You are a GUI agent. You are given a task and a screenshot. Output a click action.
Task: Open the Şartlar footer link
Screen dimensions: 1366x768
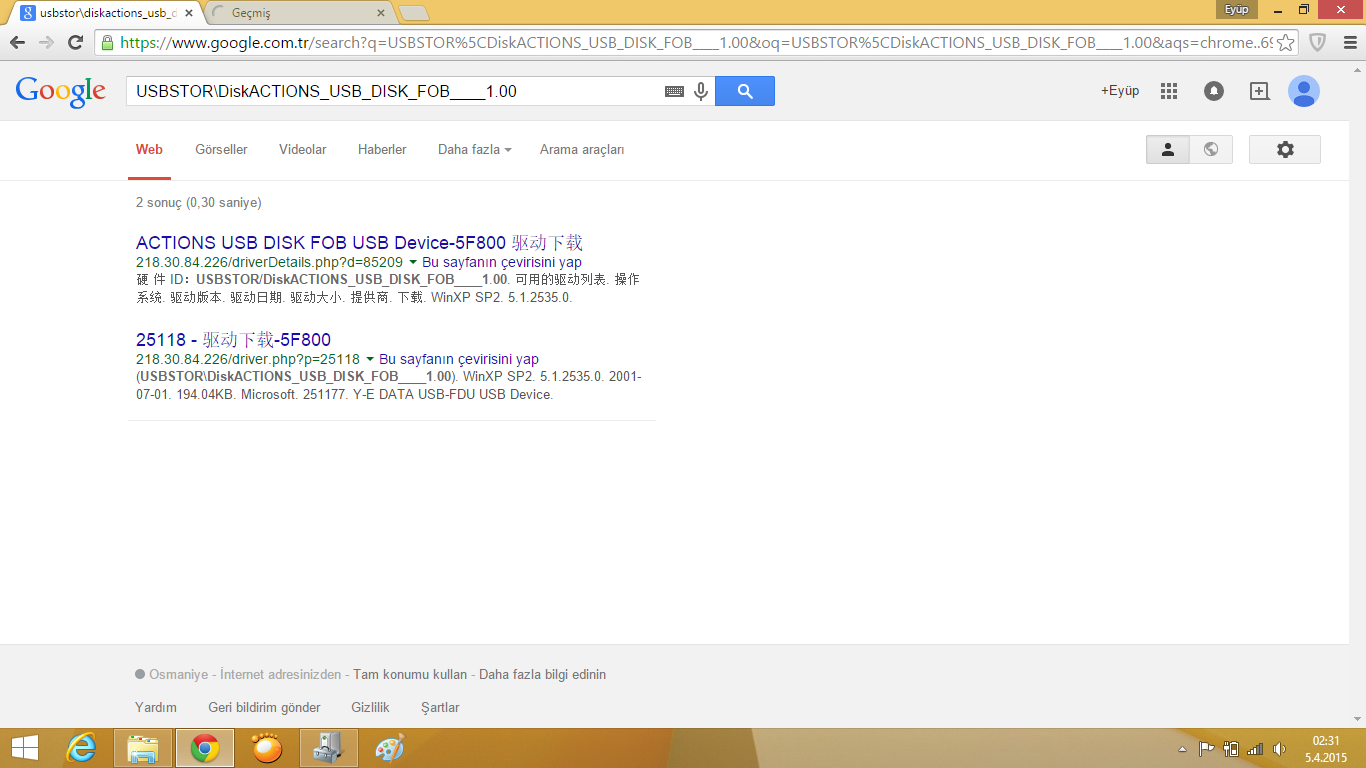pyautogui.click(x=440, y=708)
